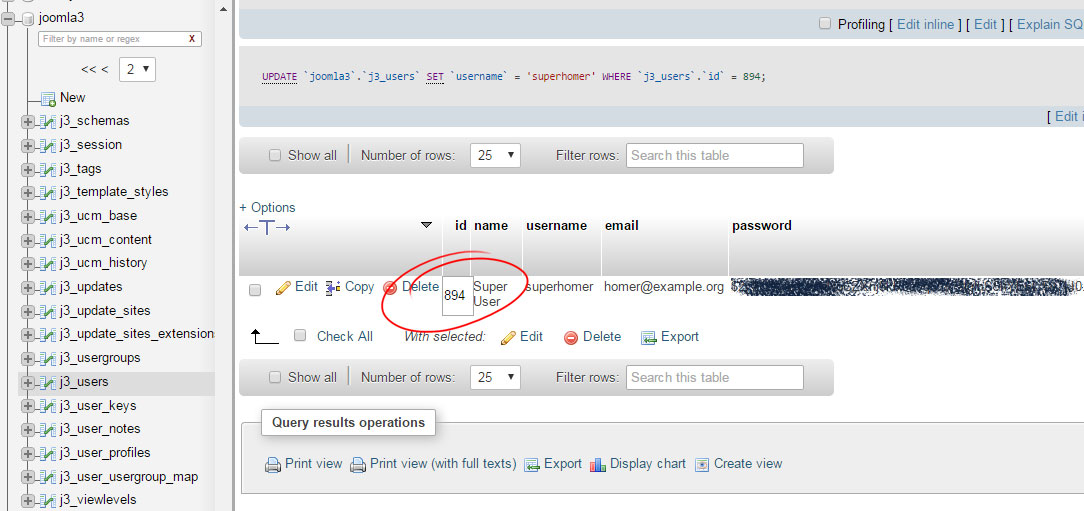Click table icon beside j3_usergroups
The width and height of the screenshot is (1084, 511).
tap(48, 358)
